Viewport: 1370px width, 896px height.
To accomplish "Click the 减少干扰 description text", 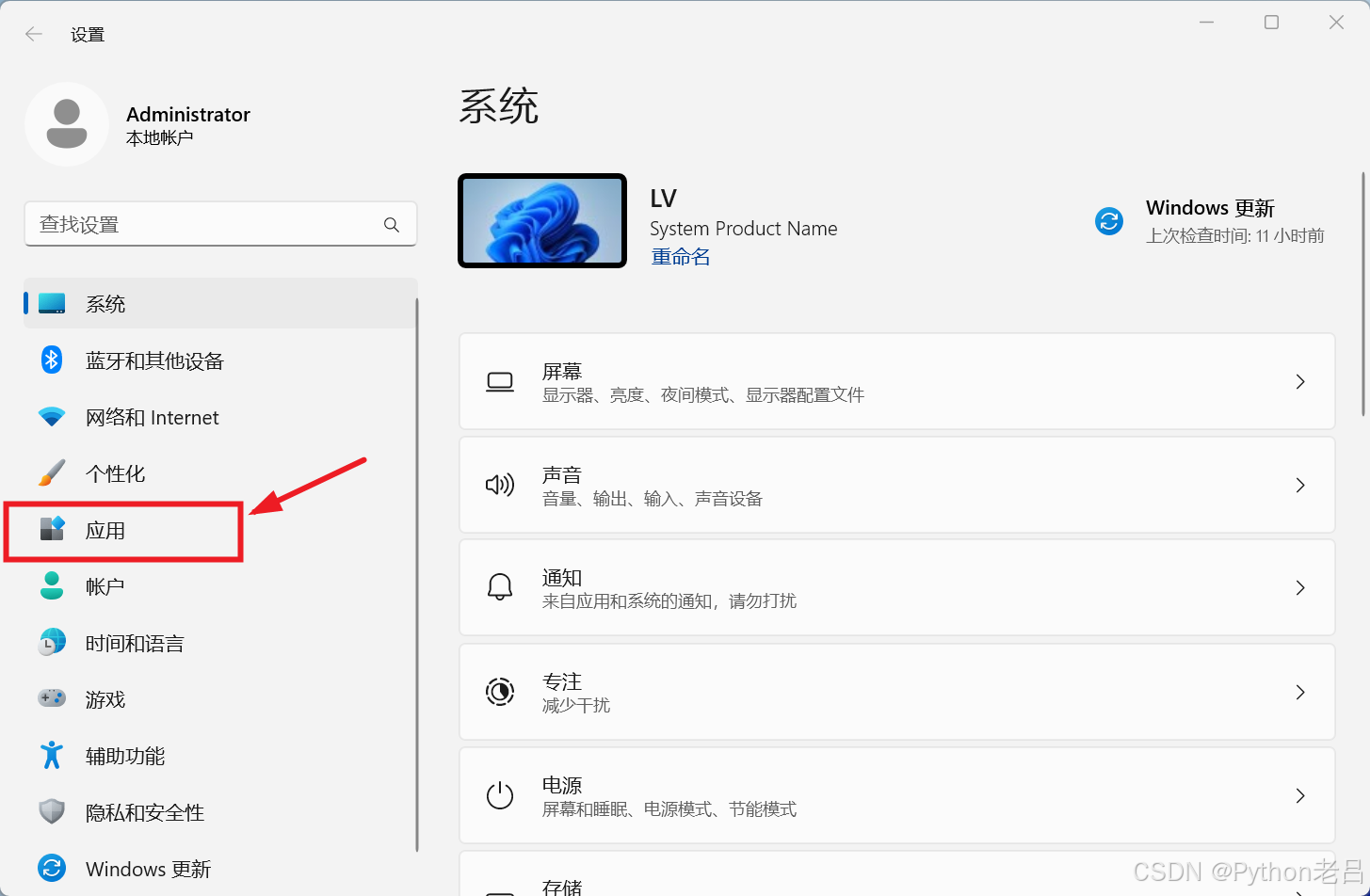I will click(x=576, y=706).
